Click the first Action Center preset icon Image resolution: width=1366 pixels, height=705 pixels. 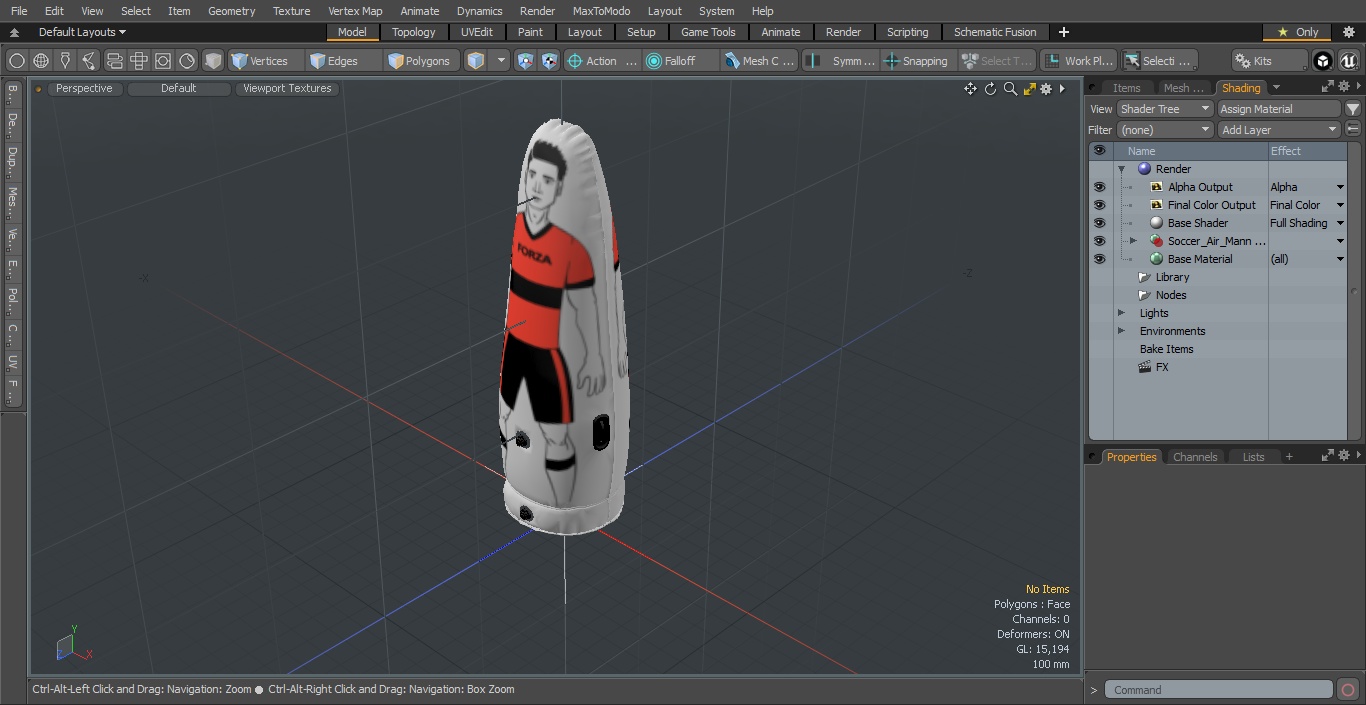tap(526, 61)
